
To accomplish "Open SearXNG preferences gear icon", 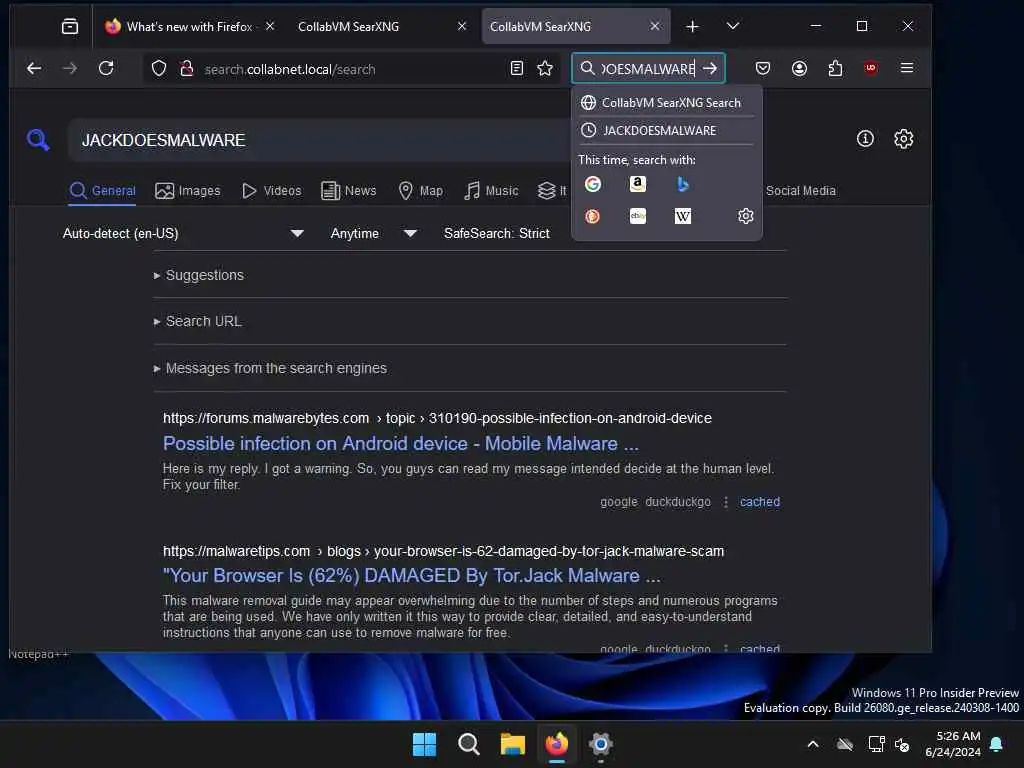I will pyautogui.click(x=903, y=138).
